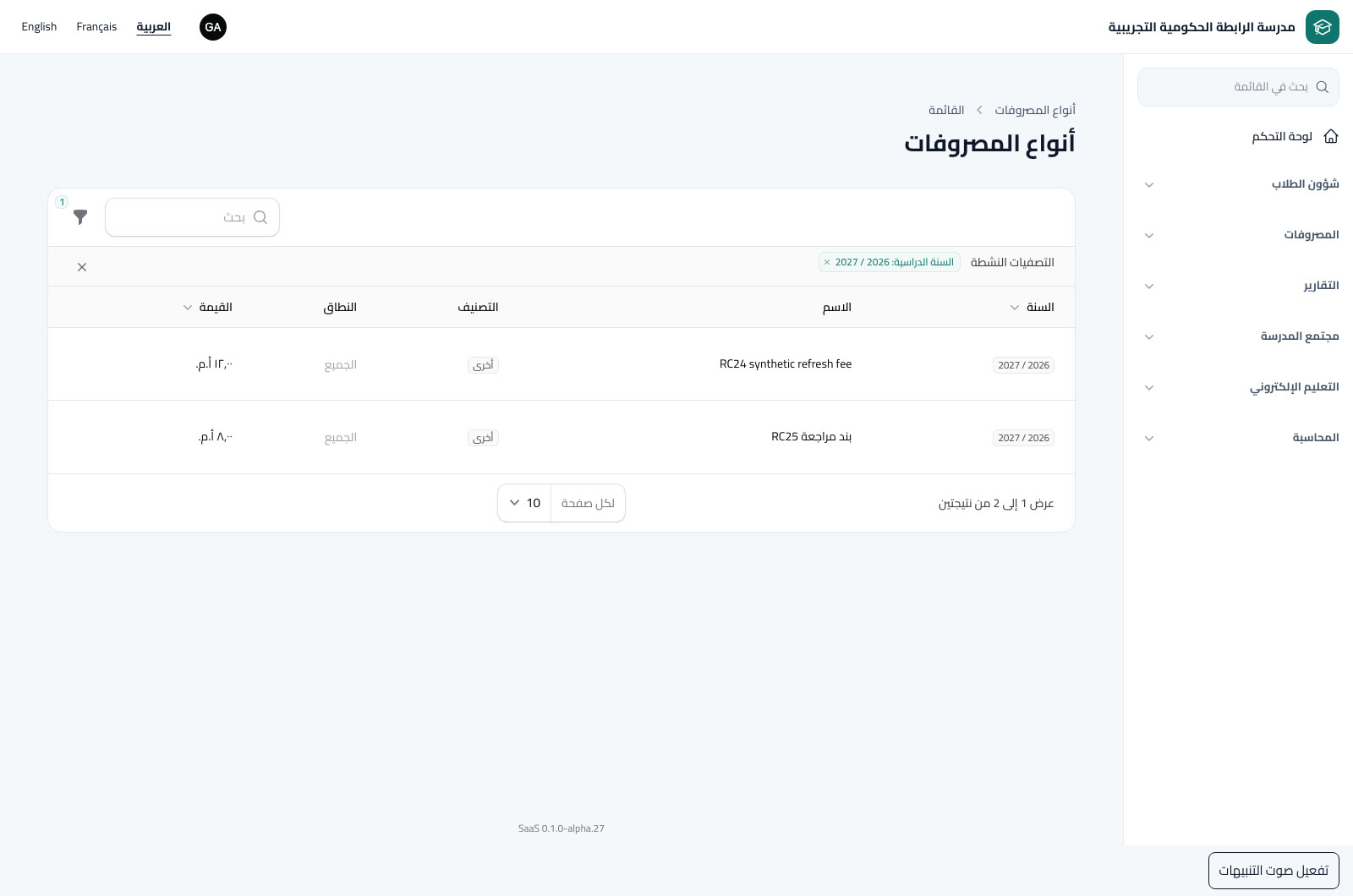Expand the التعليم الإلكتروني sidebar section
This screenshot has width=1353, height=896.
pos(1238,387)
